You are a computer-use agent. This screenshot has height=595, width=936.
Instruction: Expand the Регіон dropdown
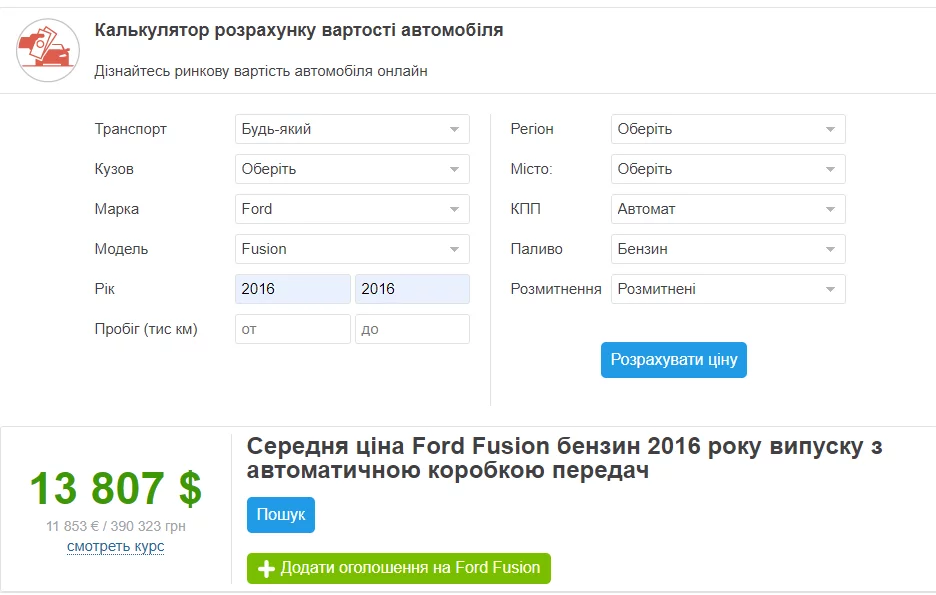[728, 129]
